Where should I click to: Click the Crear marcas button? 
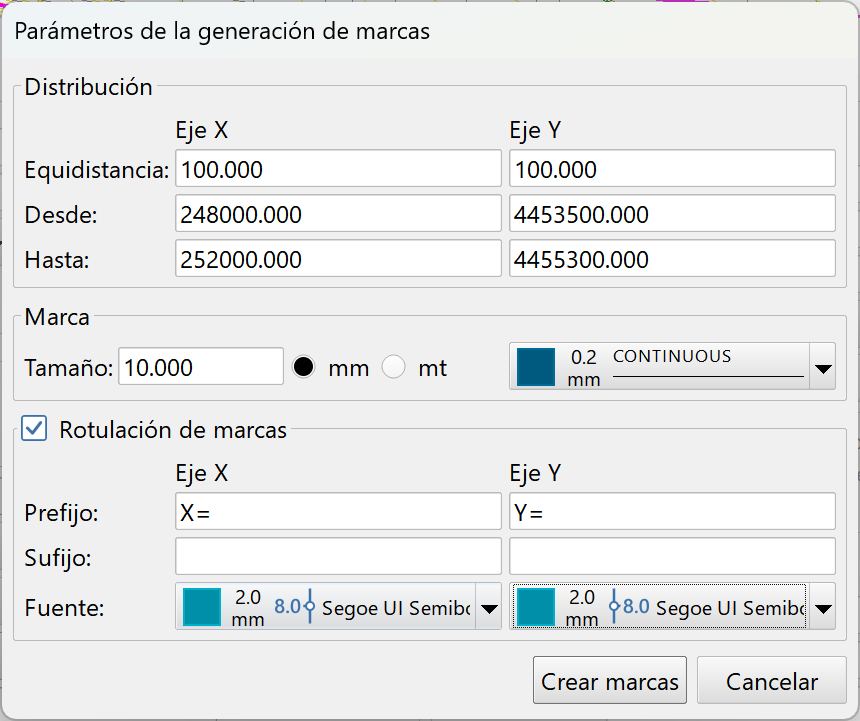pos(609,680)
